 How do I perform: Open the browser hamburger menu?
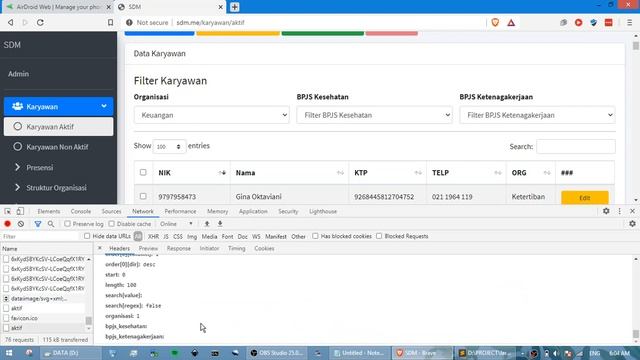tap(629, 22)
